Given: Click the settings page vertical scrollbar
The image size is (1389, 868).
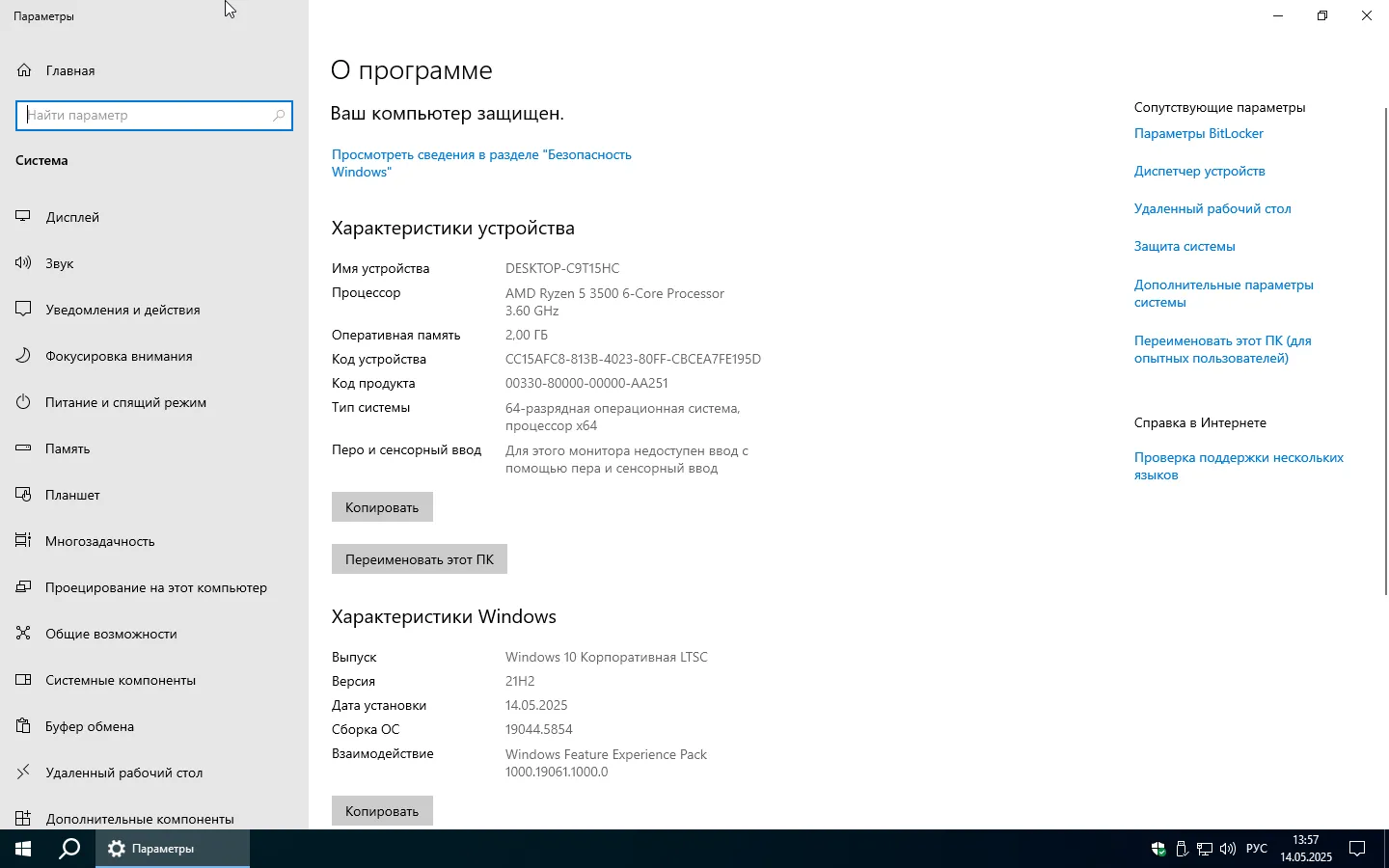Looking at the screenshot, I should click(1386, 352).
